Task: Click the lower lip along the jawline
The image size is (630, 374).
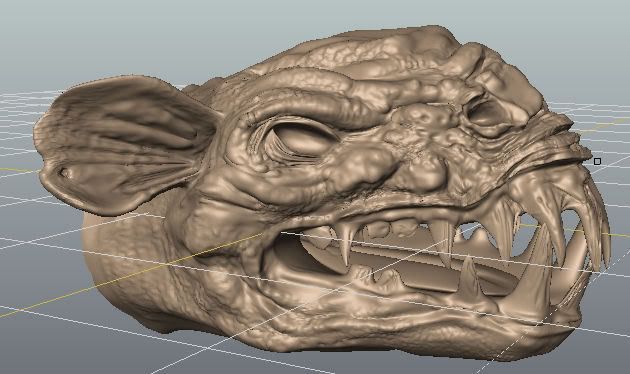Action: click(x=402, y=317)
